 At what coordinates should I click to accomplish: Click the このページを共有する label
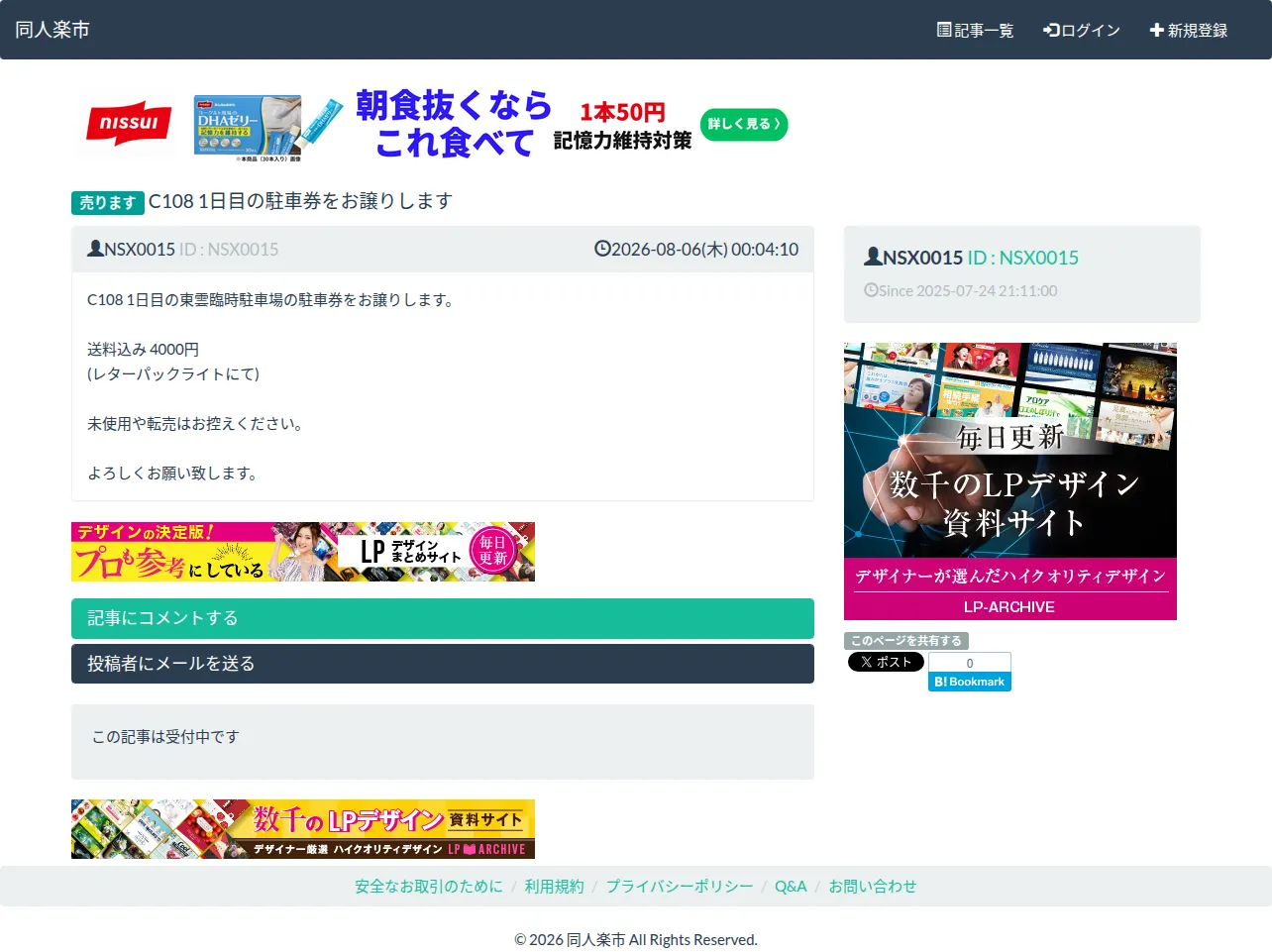tap(906, 641)
